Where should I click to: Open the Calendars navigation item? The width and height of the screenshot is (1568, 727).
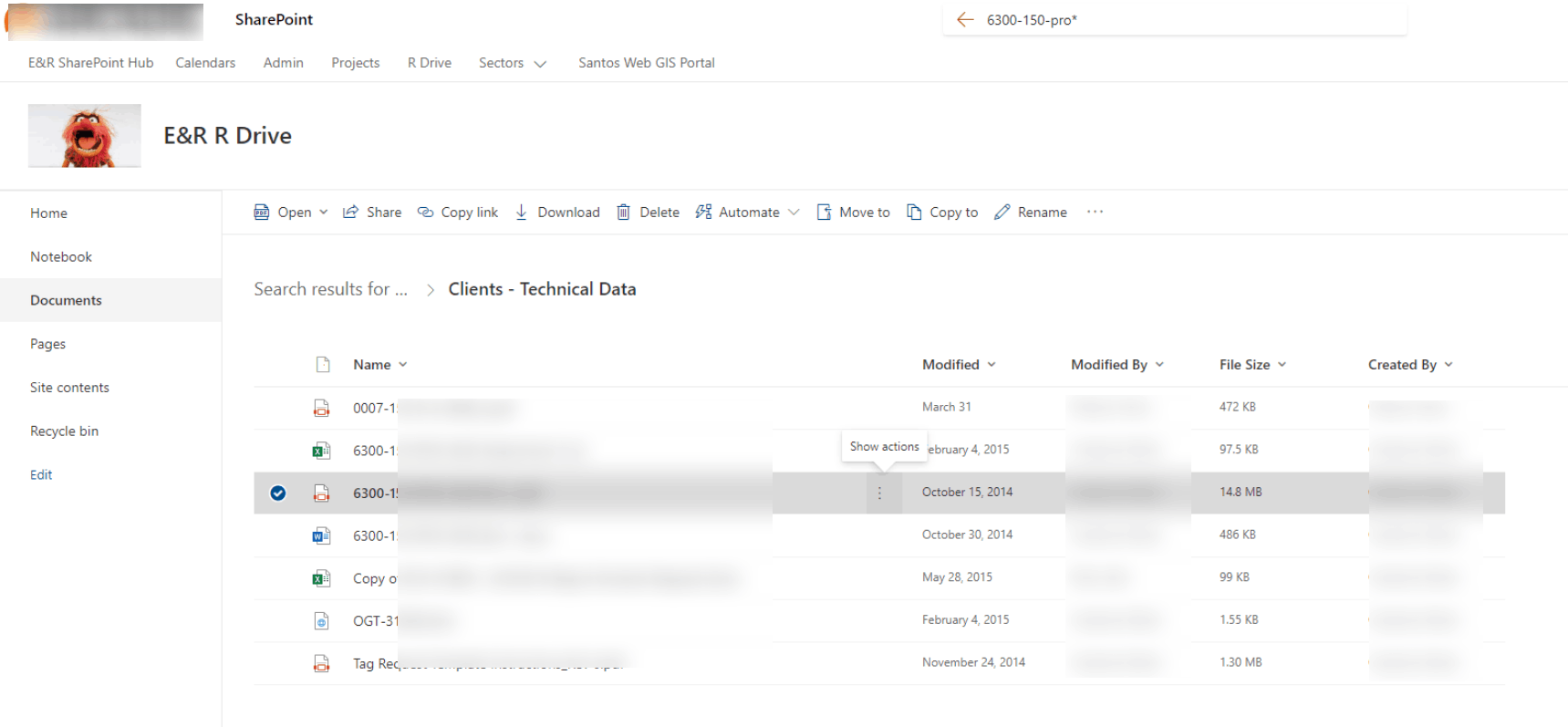click(x=205, y=63)
